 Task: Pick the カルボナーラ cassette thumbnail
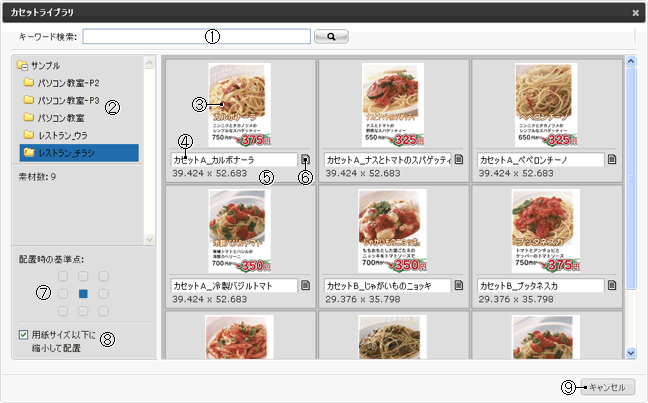point(240,105)
